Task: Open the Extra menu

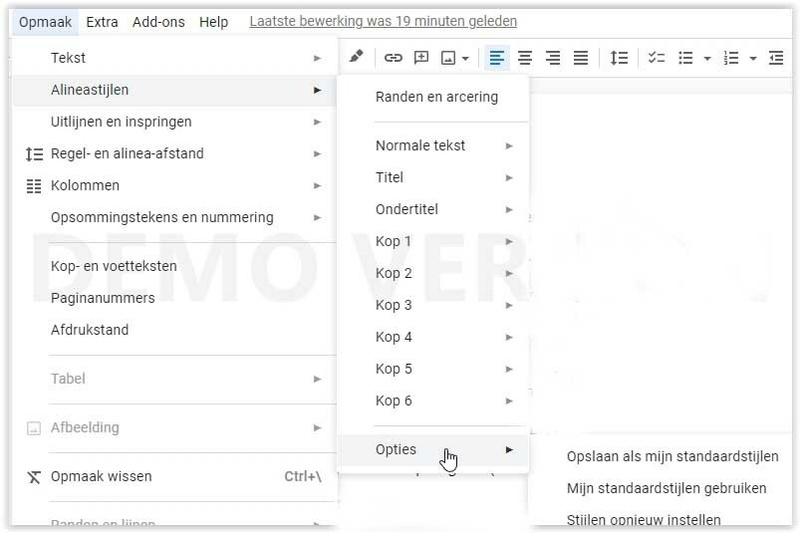Action: tap(102, 22)
